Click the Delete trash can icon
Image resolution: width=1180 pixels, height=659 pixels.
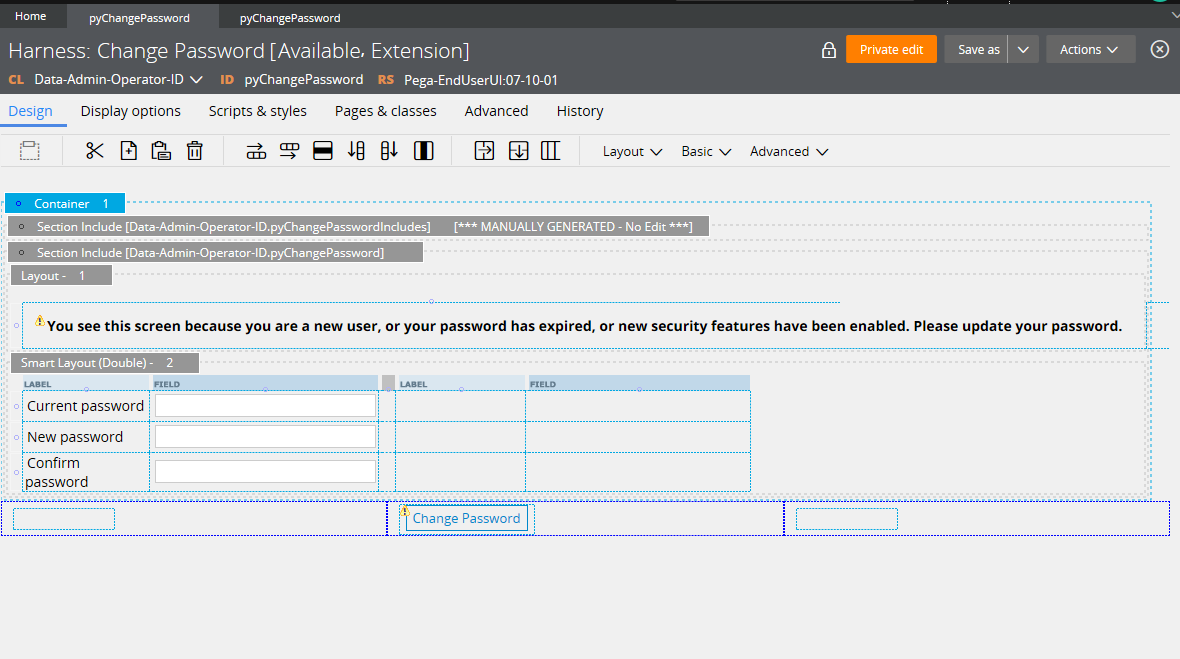(x=195, y=151)
